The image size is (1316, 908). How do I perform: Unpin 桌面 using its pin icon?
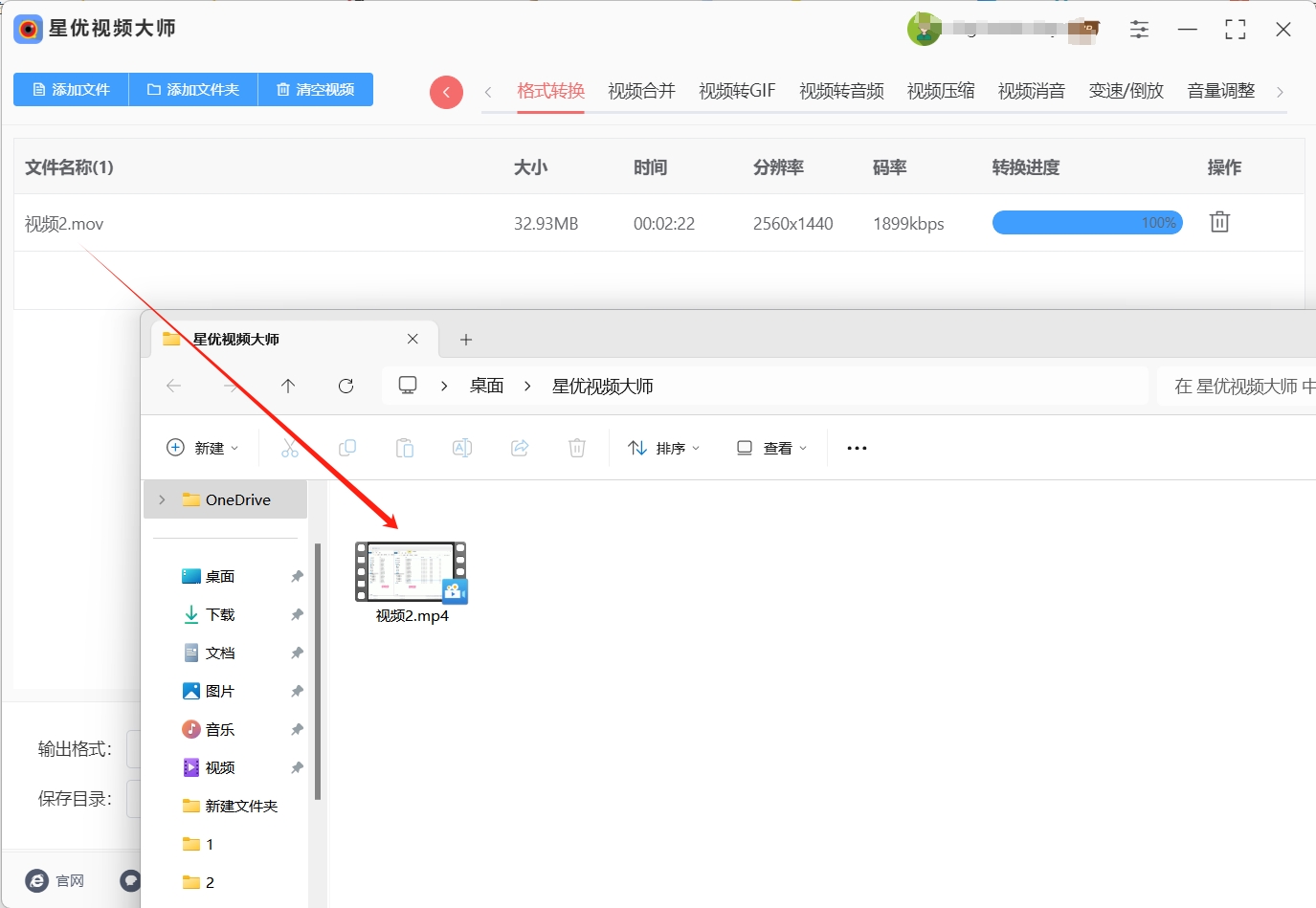point(297,576)
